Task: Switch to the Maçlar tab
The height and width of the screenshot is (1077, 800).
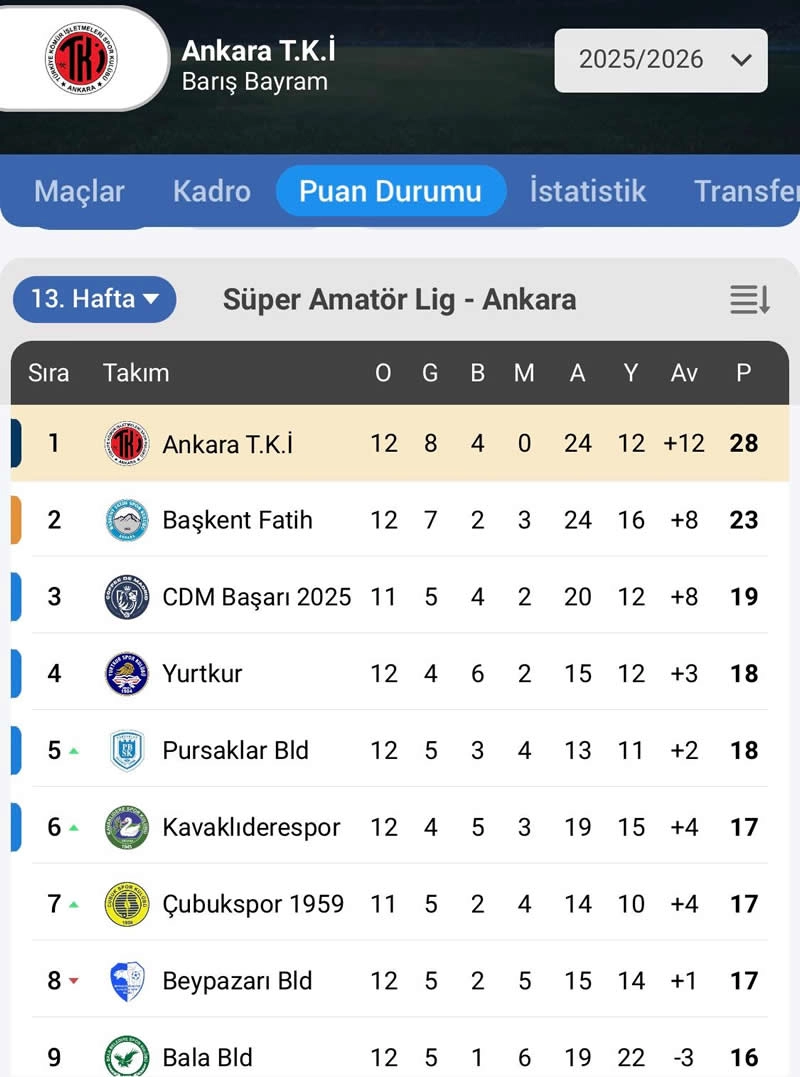Action: (x=79, y=191)
